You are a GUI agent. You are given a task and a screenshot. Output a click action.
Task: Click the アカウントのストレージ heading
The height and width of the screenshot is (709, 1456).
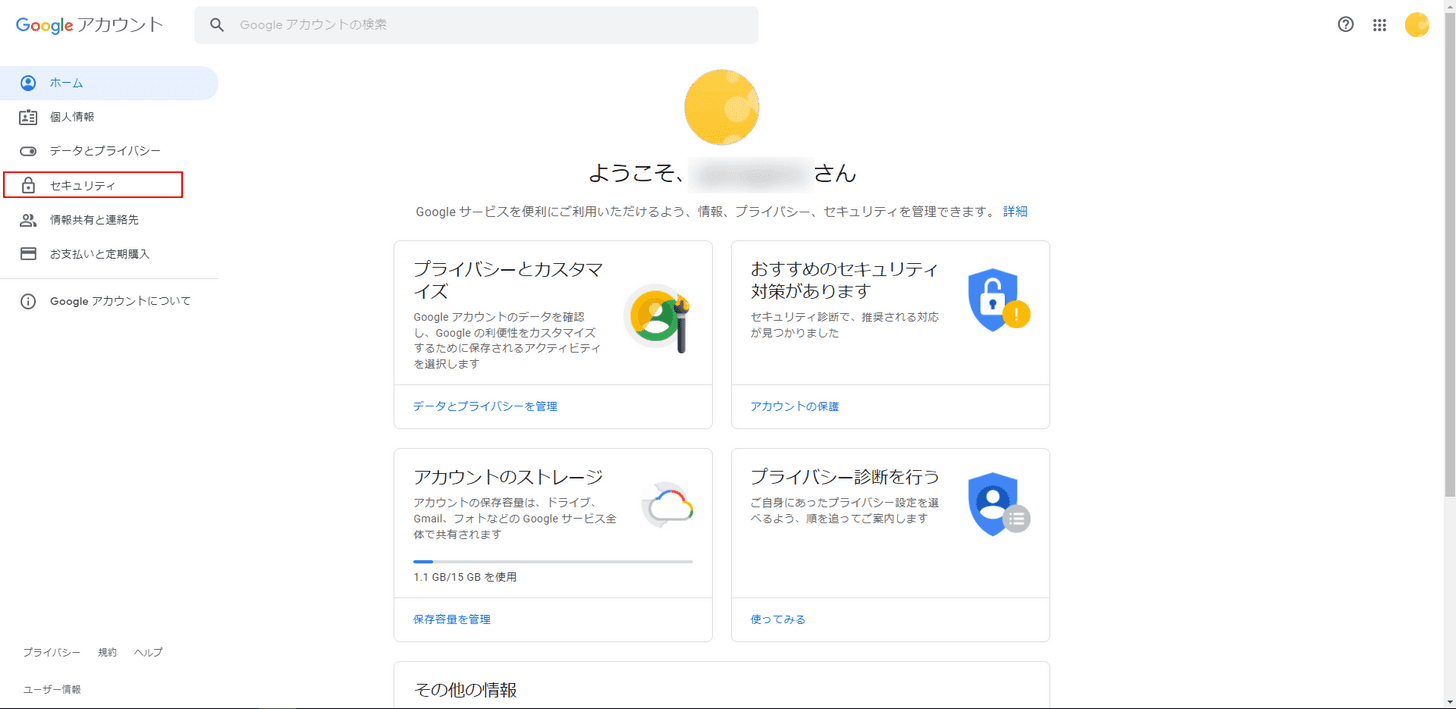click(x=508, y=477)
